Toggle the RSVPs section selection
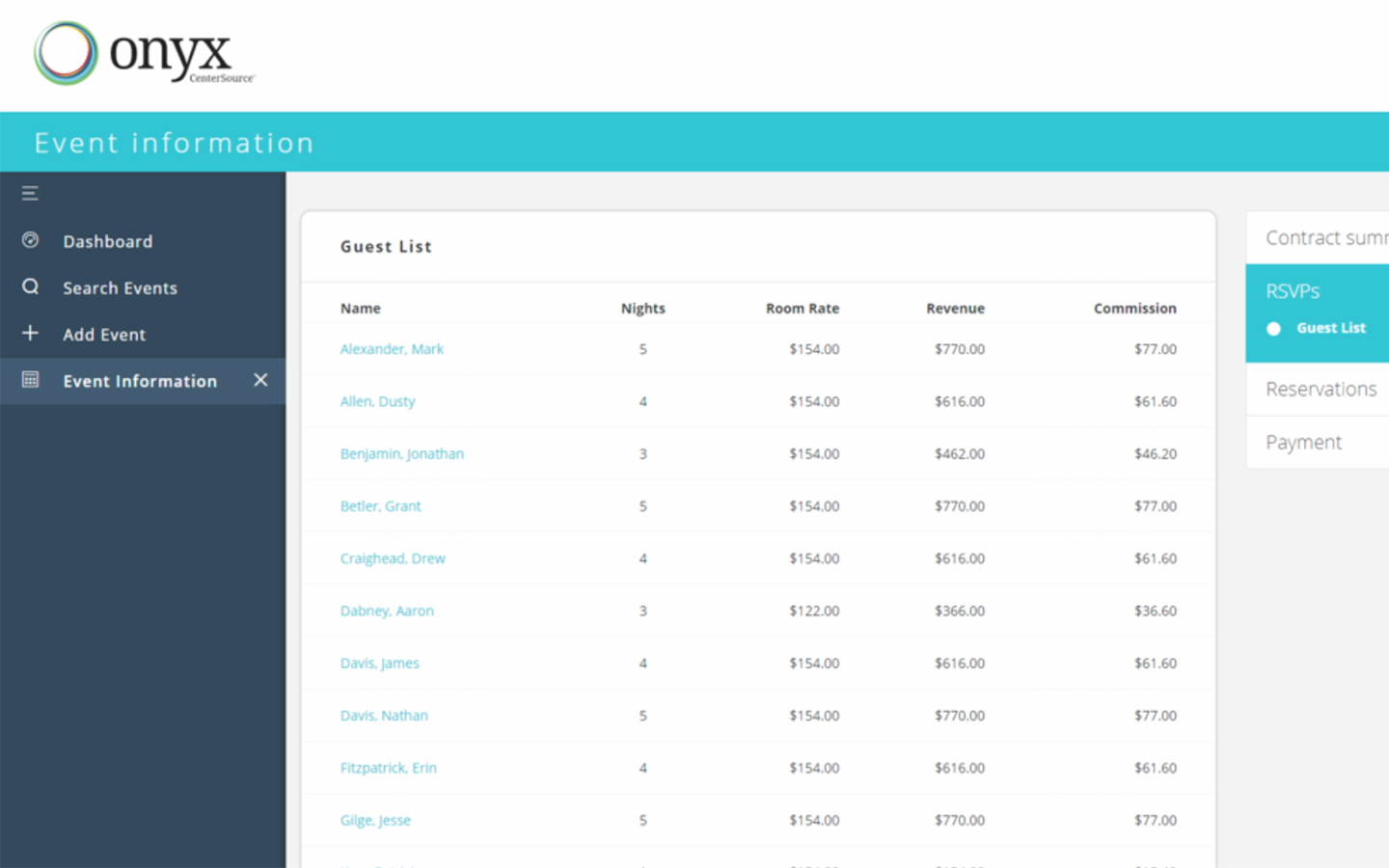The width and height of the screenshot is (1389, 868). pos(1293,290)
